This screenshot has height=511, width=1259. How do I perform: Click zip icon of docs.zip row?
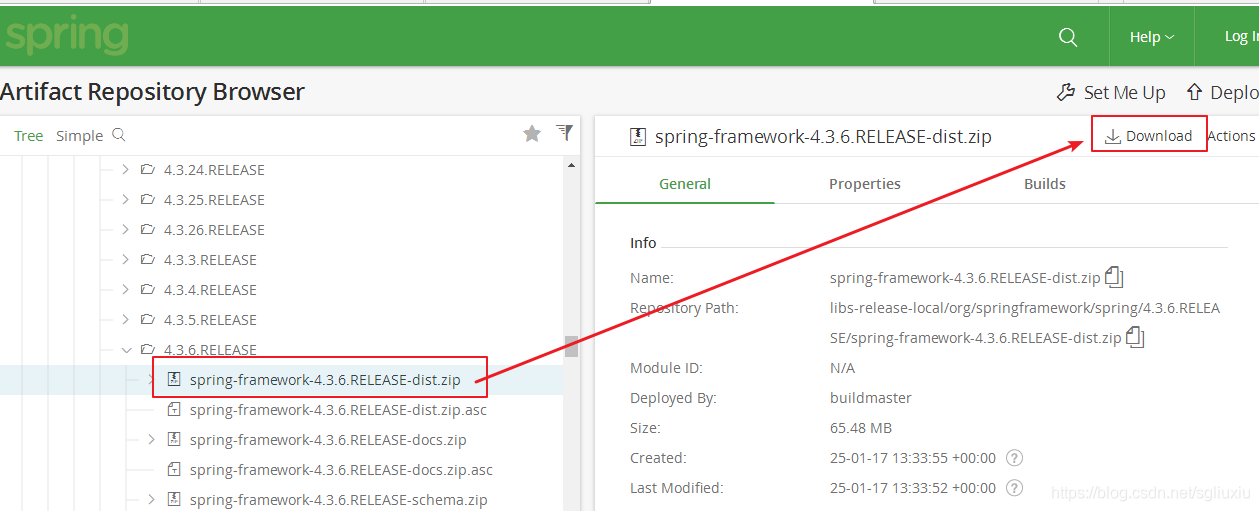pyautogui.click(x=173, y=440)
